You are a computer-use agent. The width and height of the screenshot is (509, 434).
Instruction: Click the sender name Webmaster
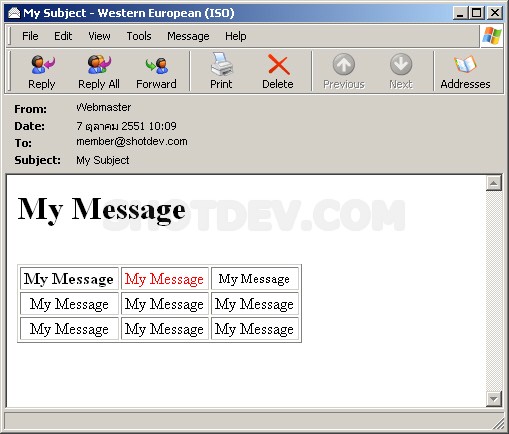104,107
